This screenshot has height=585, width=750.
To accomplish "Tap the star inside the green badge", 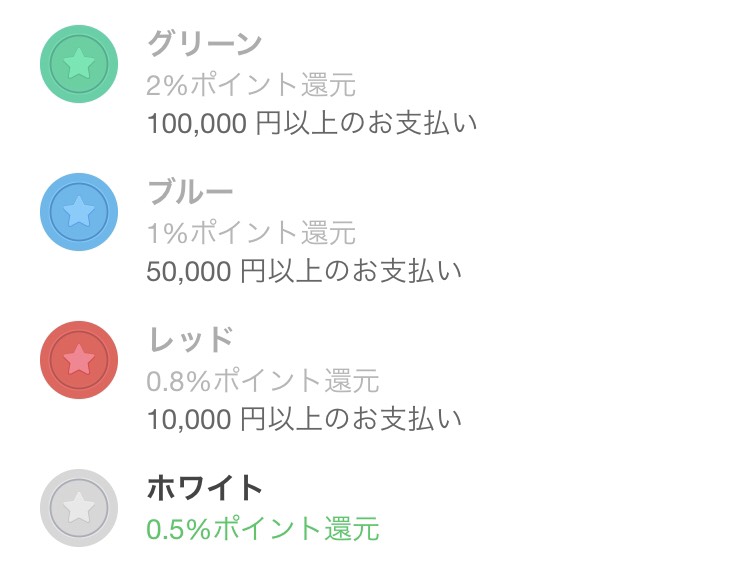I will (x=79, y=64).
